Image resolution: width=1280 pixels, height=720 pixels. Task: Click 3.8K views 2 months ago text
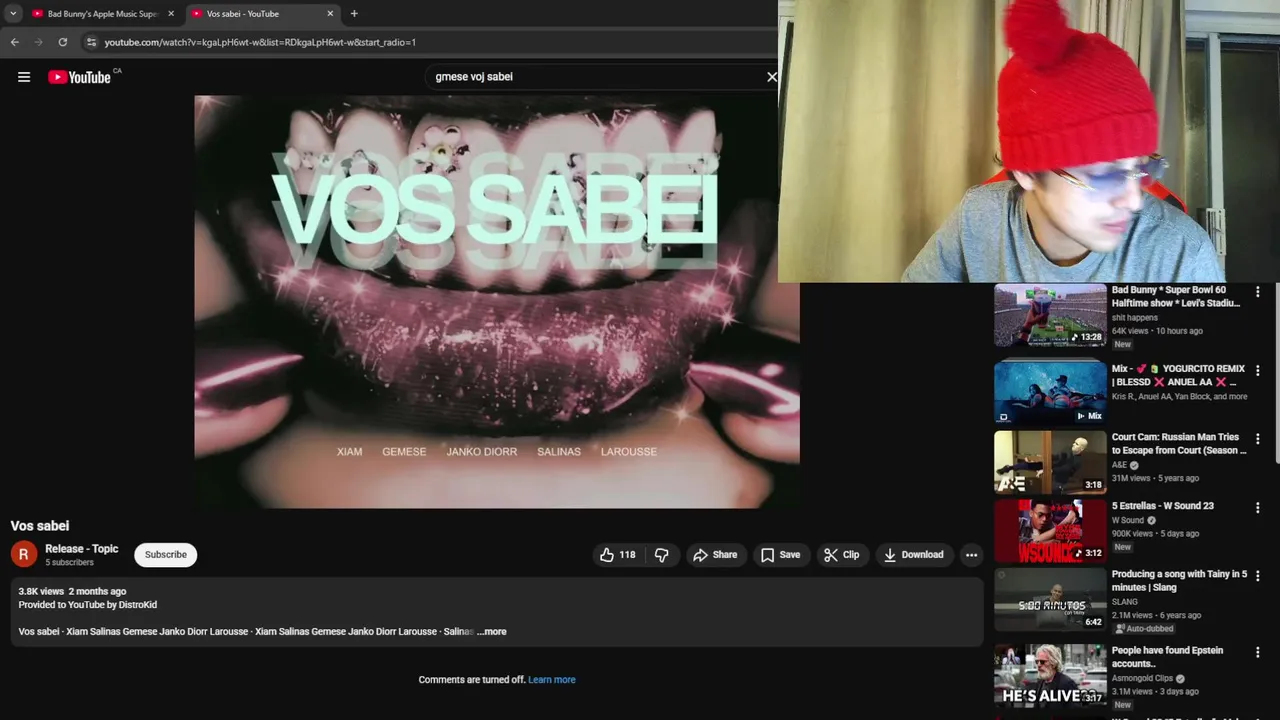click(72, 592)
